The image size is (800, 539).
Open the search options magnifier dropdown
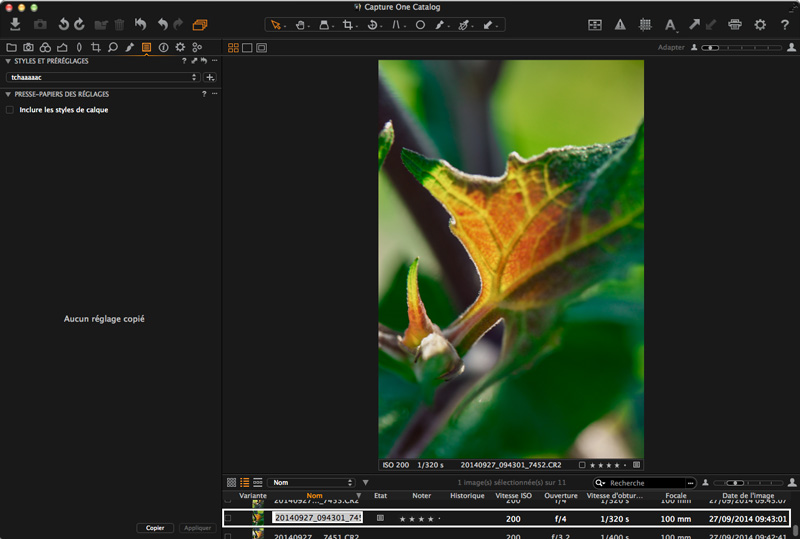point(600,483)
